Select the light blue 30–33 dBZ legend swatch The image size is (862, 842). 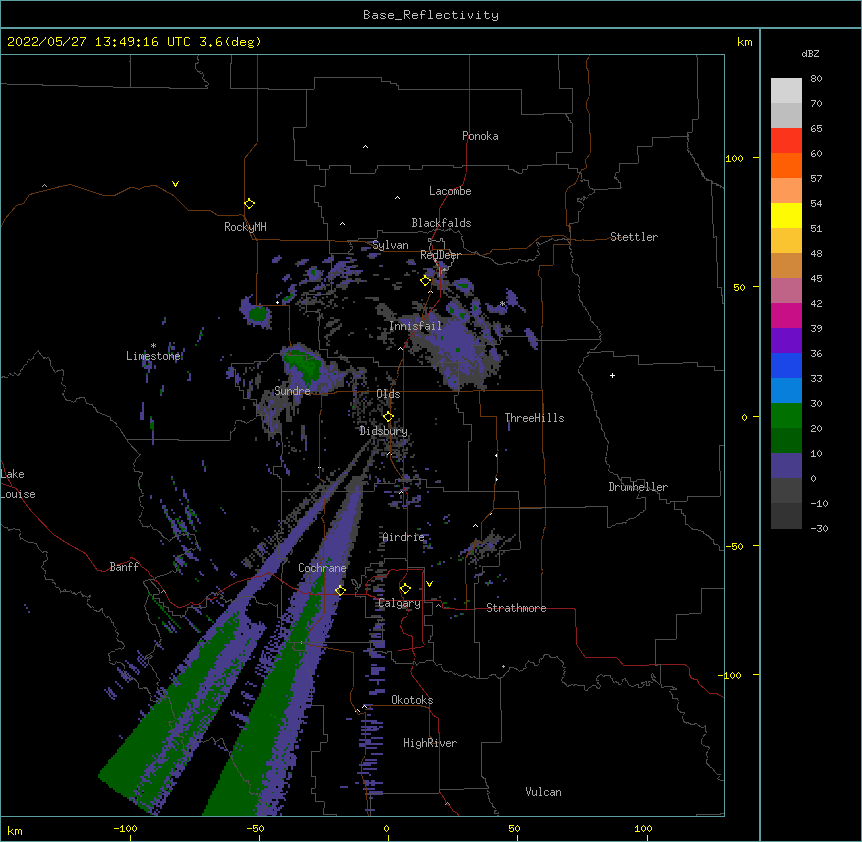click(x=786, y=390)
